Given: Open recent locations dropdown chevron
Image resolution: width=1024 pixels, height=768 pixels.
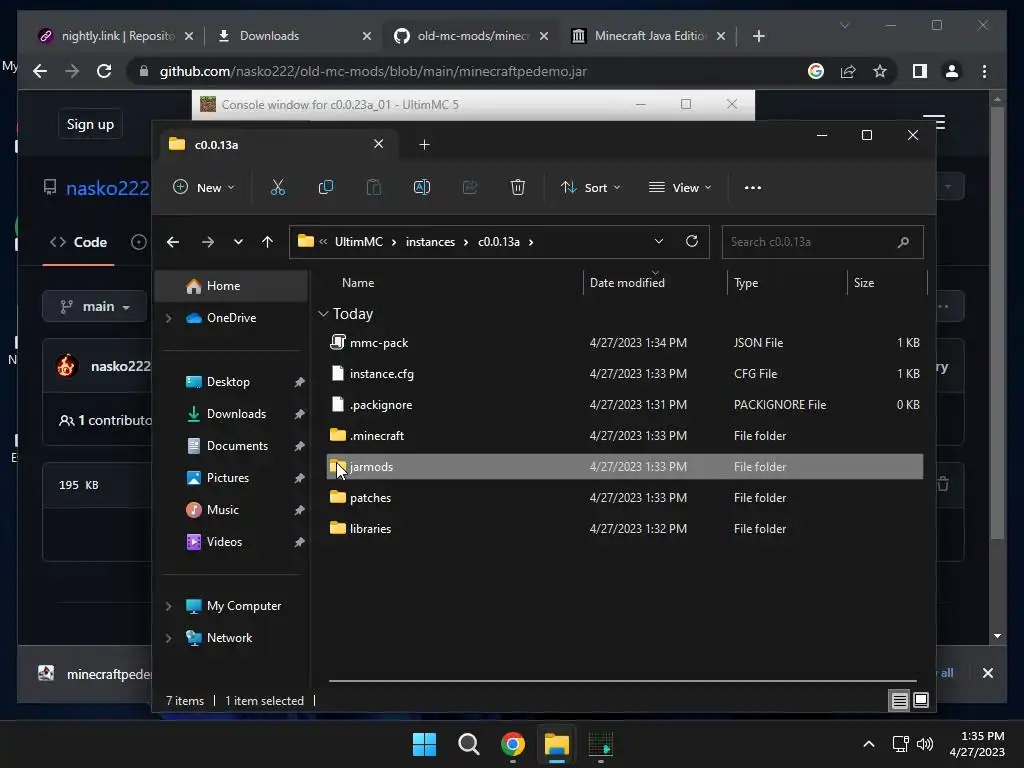Looking at the screenshot, I should pyautogui.click(x=238, y=242).
